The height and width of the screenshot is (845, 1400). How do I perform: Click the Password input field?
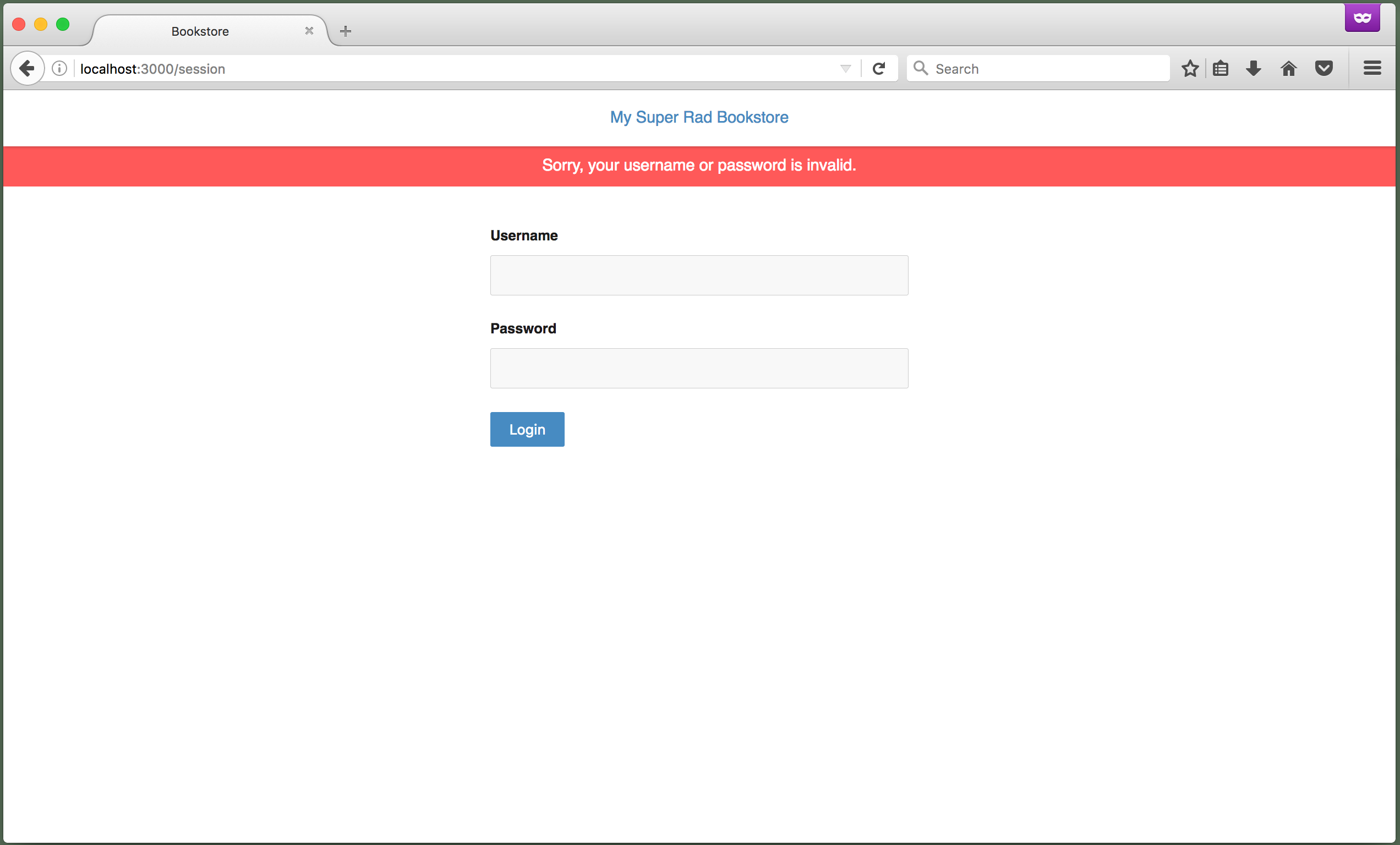click(x=699, y=367)
